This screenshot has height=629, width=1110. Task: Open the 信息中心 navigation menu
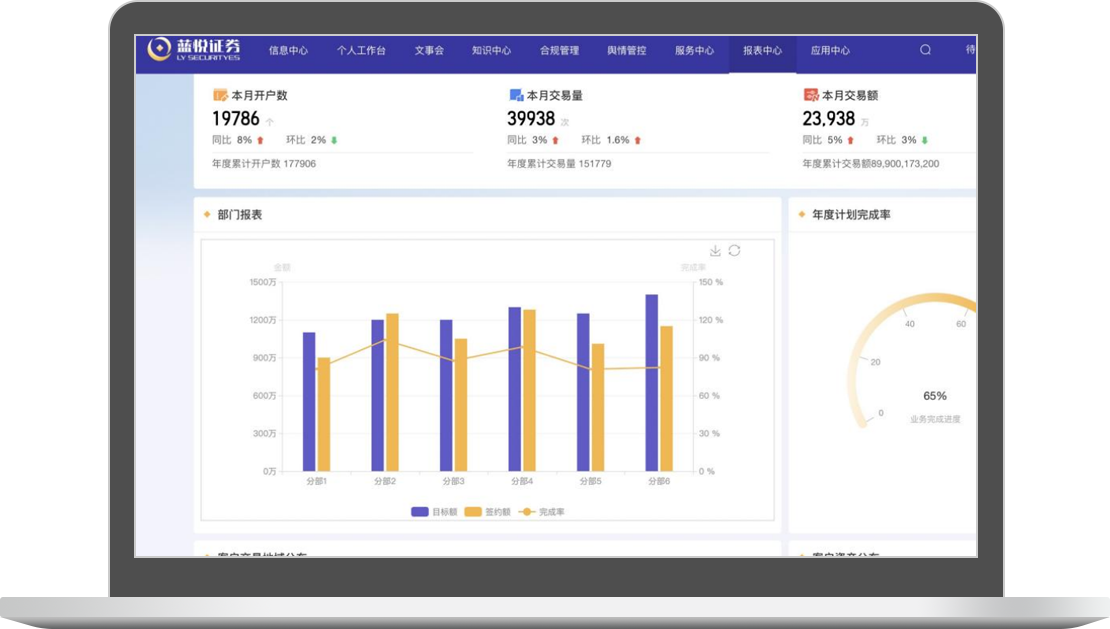point(288,51)
